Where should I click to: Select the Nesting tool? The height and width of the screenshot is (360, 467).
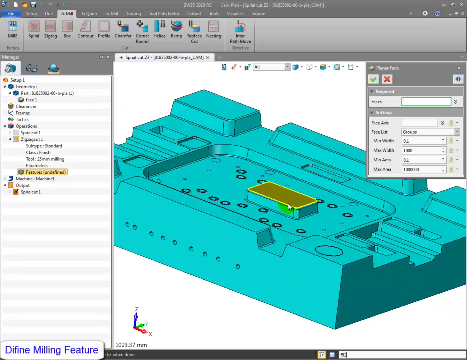(x=213, y=29)
